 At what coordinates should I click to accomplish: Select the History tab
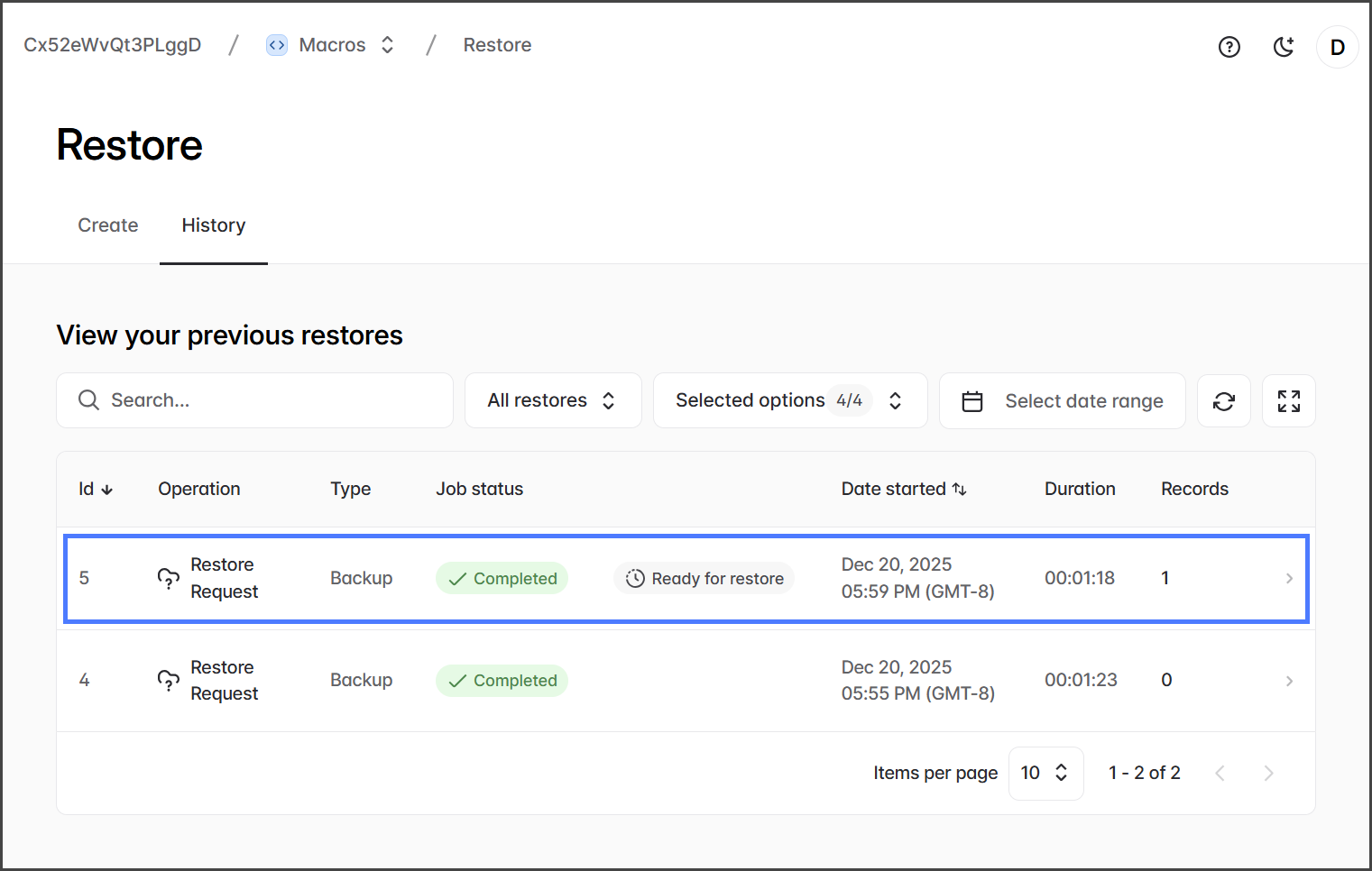[x=214, y=225]
